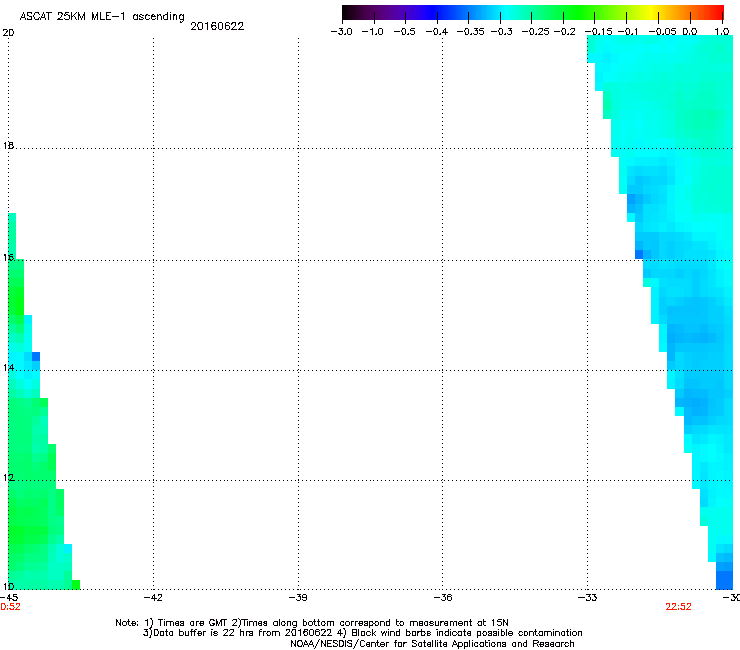
Task: Select the longitude label -33
Action: click(x=588, y=598)
